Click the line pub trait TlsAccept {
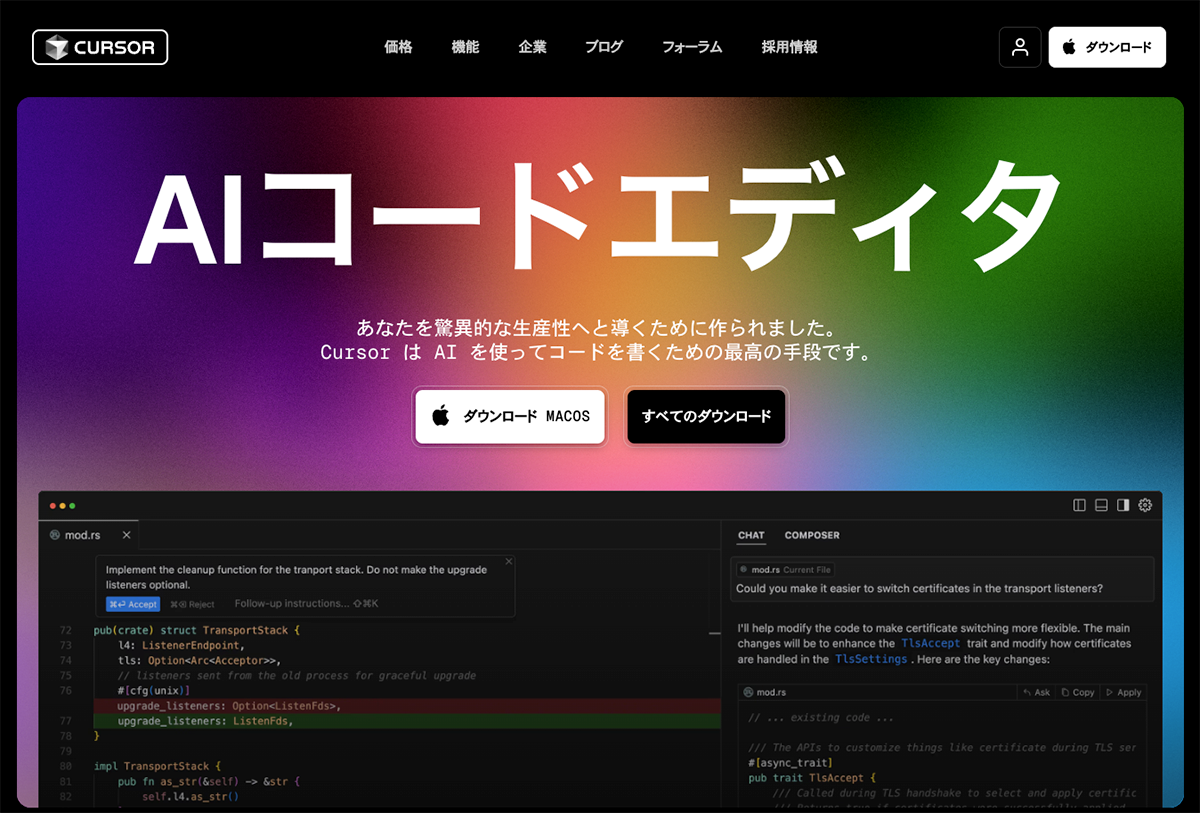This screenshot has height=813, width=1200. point(812,777)
